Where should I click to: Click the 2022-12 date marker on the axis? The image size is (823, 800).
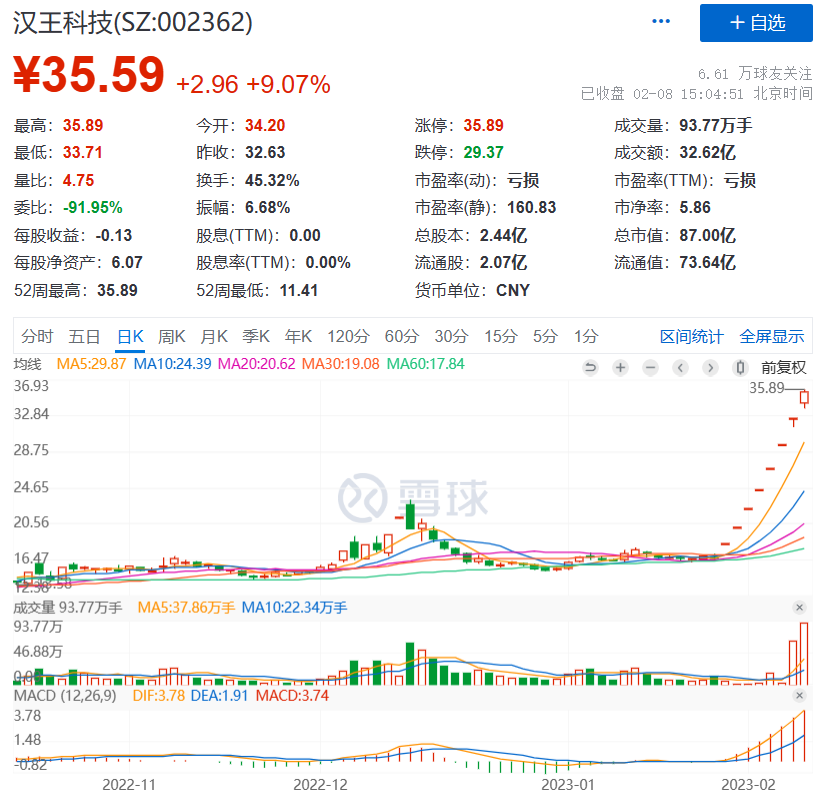(320, 785)
